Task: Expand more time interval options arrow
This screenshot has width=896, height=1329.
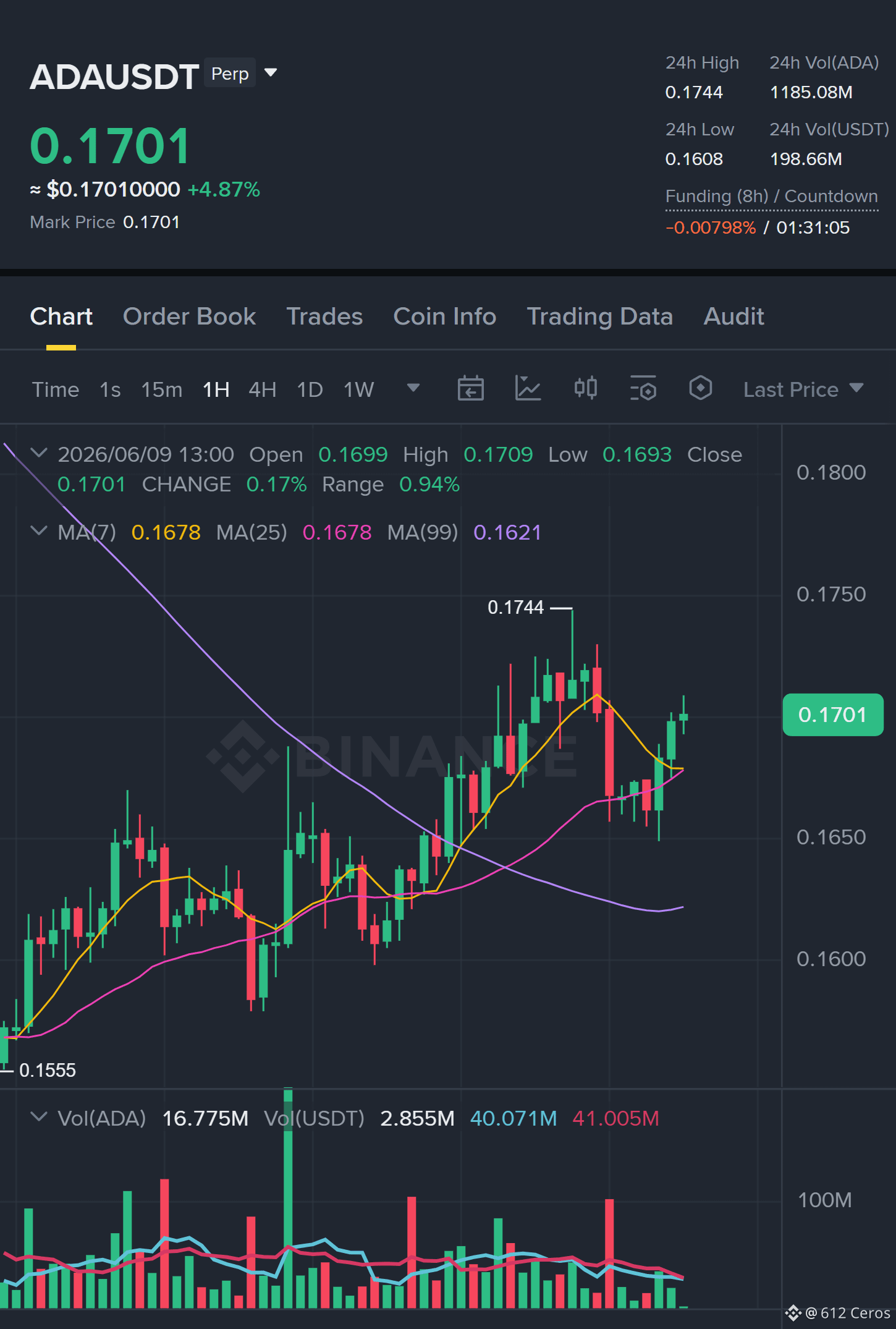Action: click(x=413, y=388)
